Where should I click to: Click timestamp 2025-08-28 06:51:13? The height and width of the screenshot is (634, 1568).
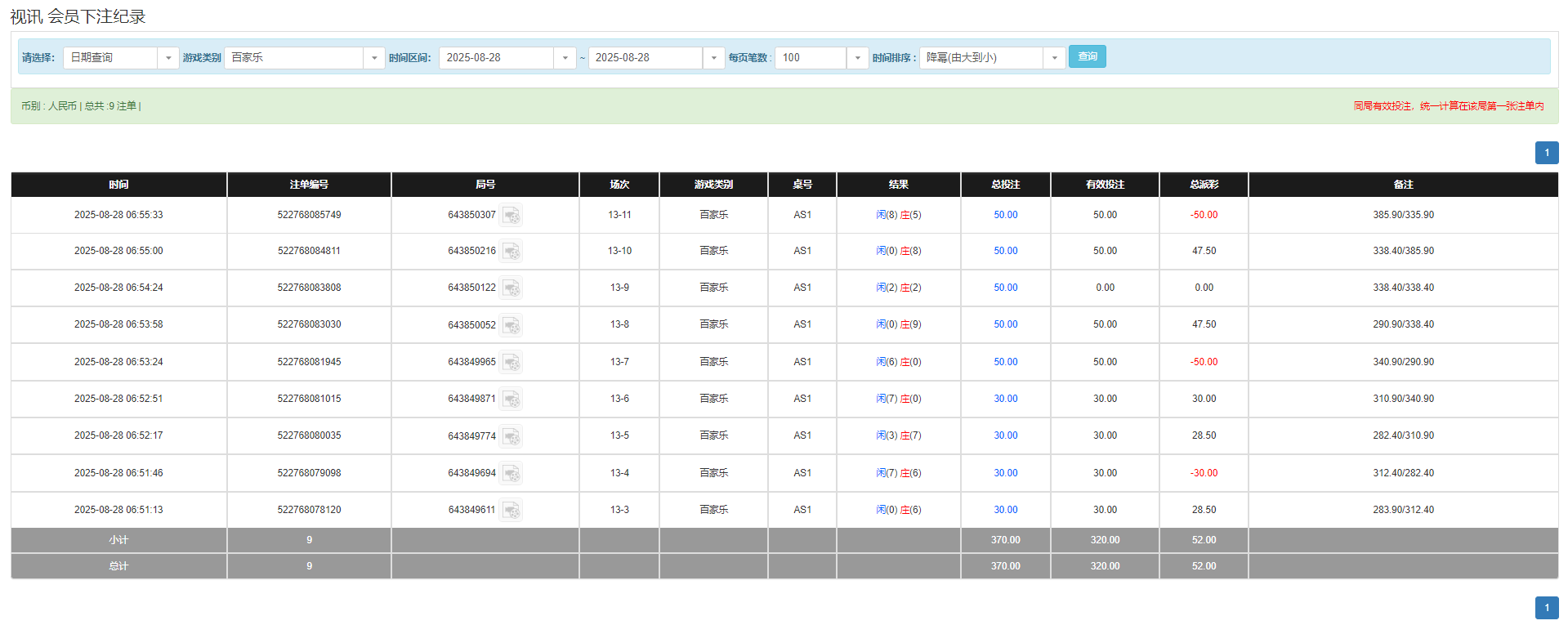pyautogui.click(x=118, y=510)
